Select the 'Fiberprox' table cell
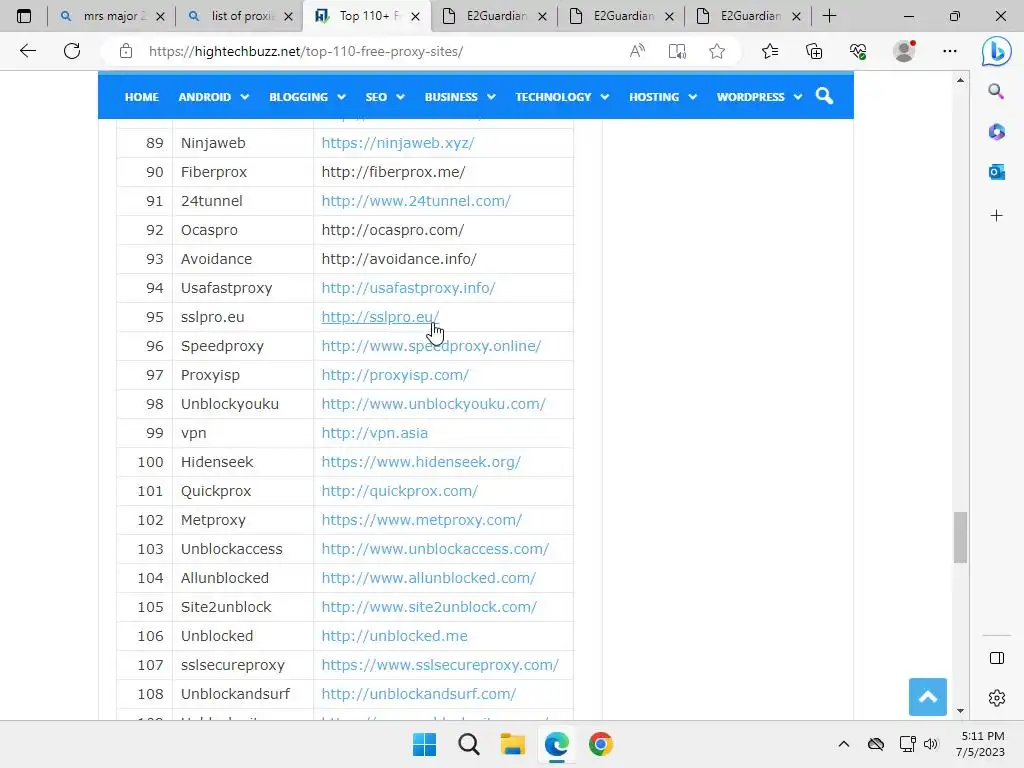 [243, 172]
